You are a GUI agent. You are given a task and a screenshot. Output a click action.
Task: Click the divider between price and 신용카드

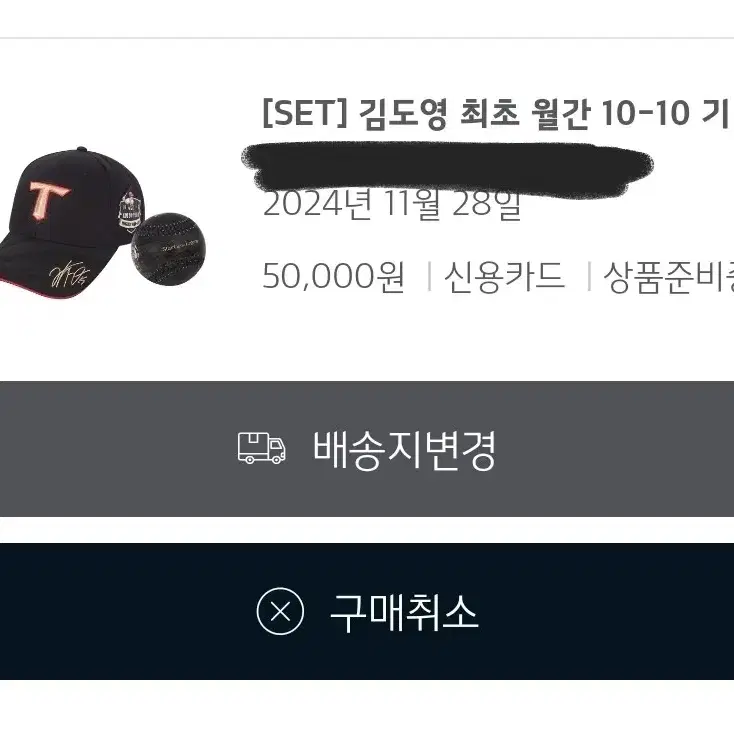(x=429, y=276)
